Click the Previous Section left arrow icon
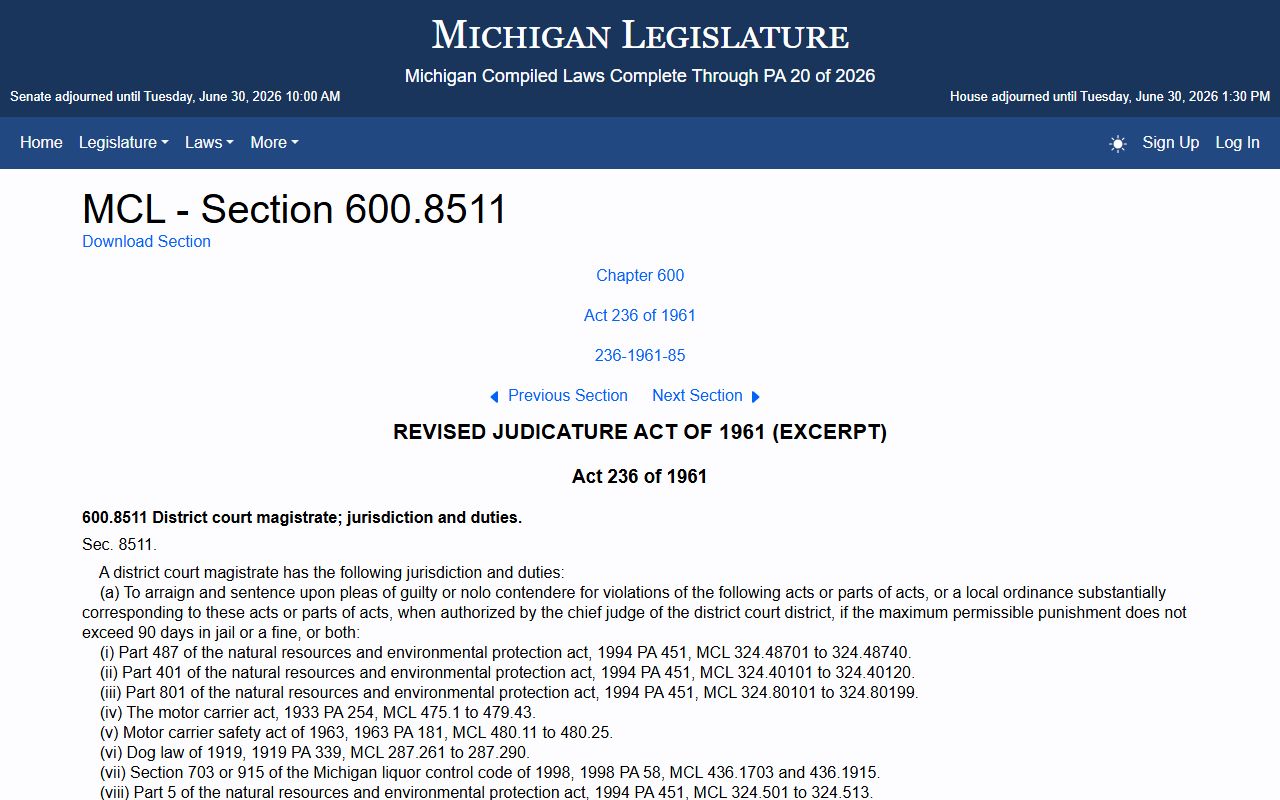This screenshot has height=800, width=1280. click(x=494, y=397)
